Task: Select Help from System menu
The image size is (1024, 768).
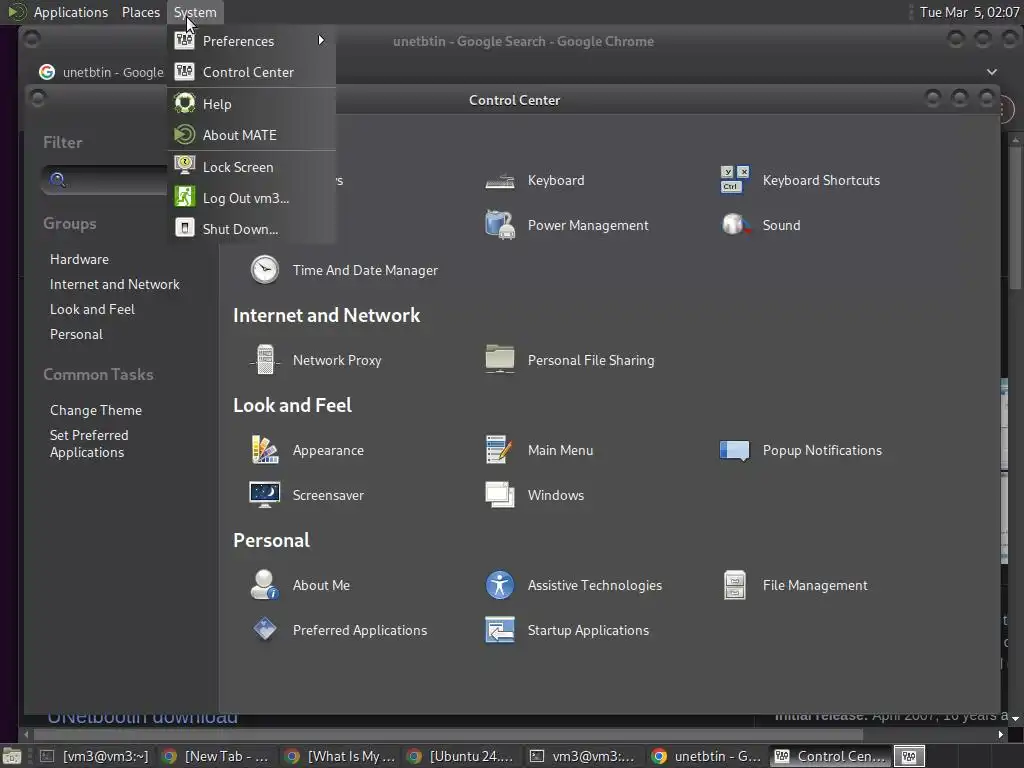Action: point(251,104)
